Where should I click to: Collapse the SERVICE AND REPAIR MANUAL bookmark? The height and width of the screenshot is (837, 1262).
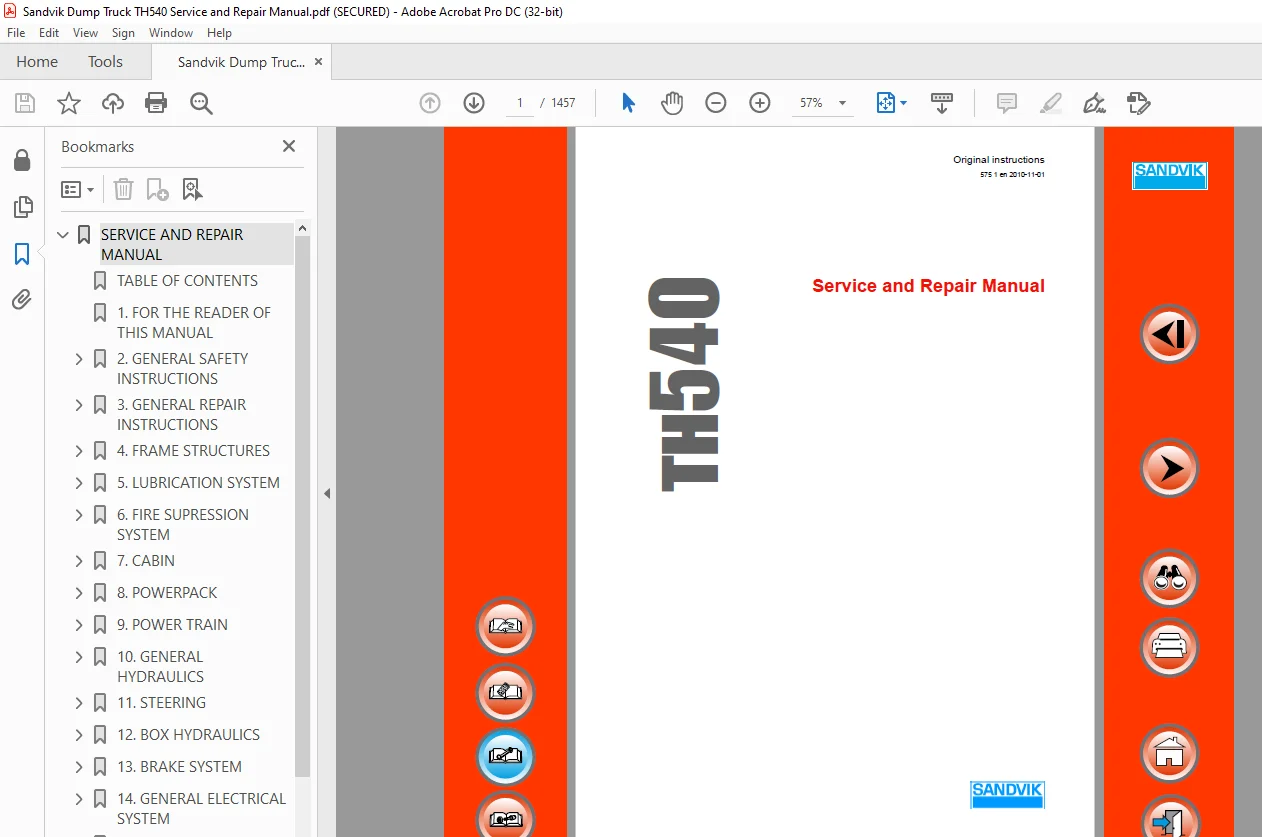(x=63, y=235)
